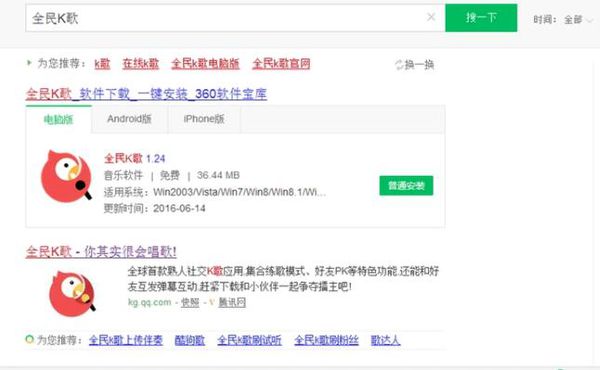The height and width of the screenshot is (370, 600).
Task: Open the recommended k歌 link
Action: (102, 64)
